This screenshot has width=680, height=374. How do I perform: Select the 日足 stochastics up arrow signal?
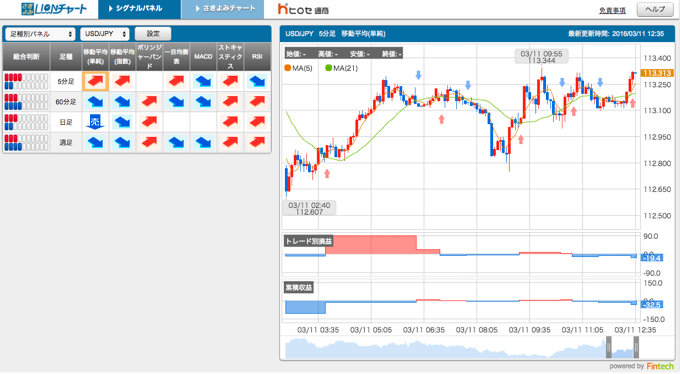point(230,122)
